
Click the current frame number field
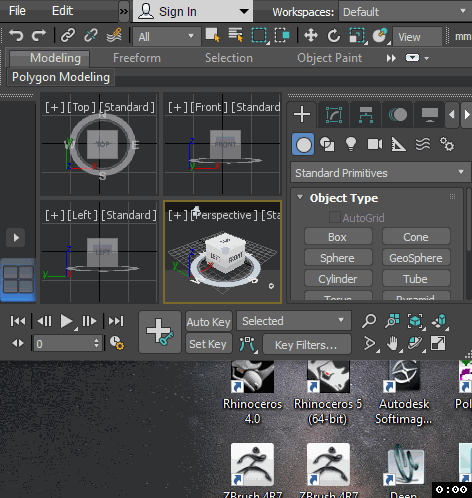coord(63,343)
